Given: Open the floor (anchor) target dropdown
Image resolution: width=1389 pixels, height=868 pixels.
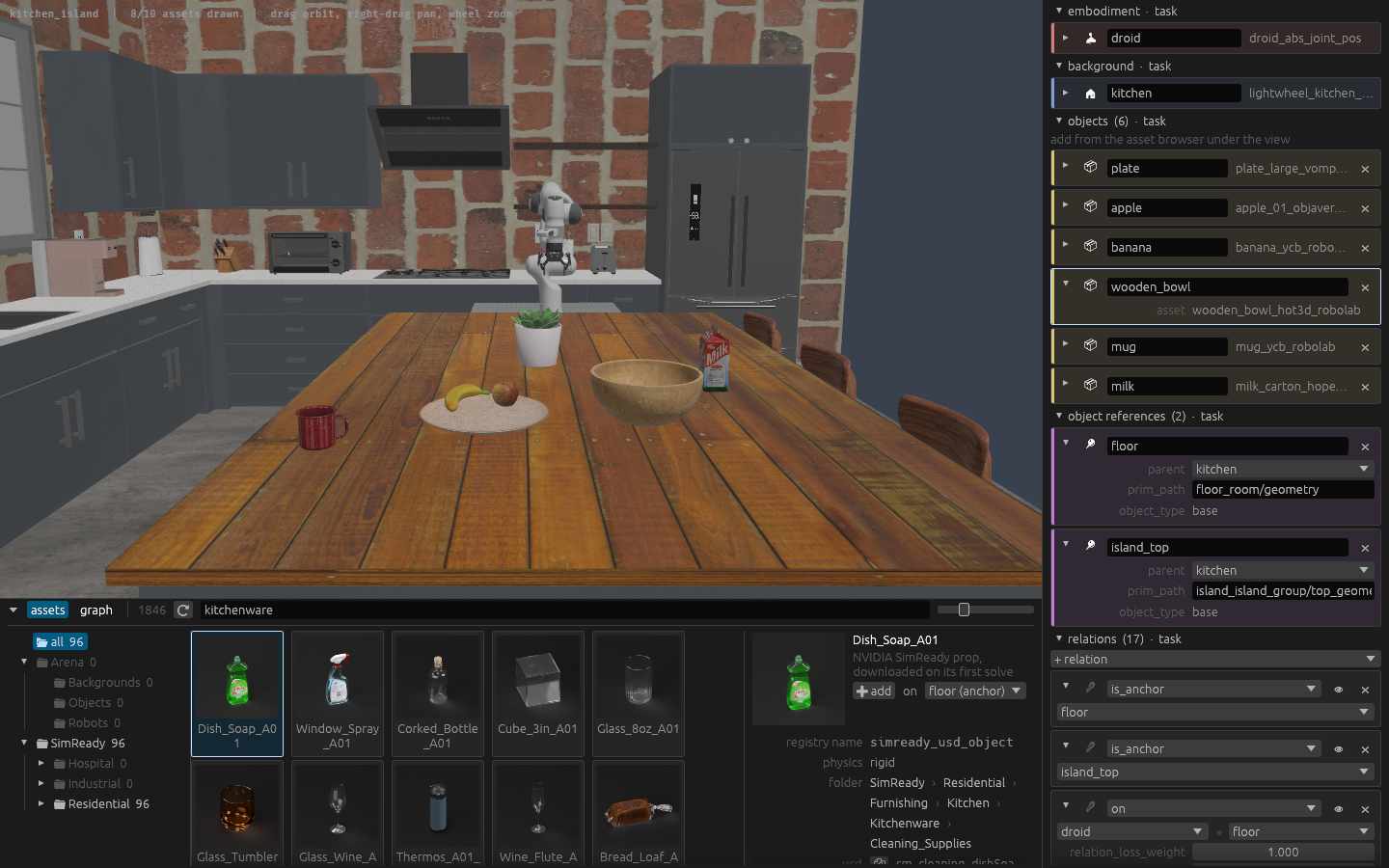Looking at the screenshot, I should [x=975, y=691].
